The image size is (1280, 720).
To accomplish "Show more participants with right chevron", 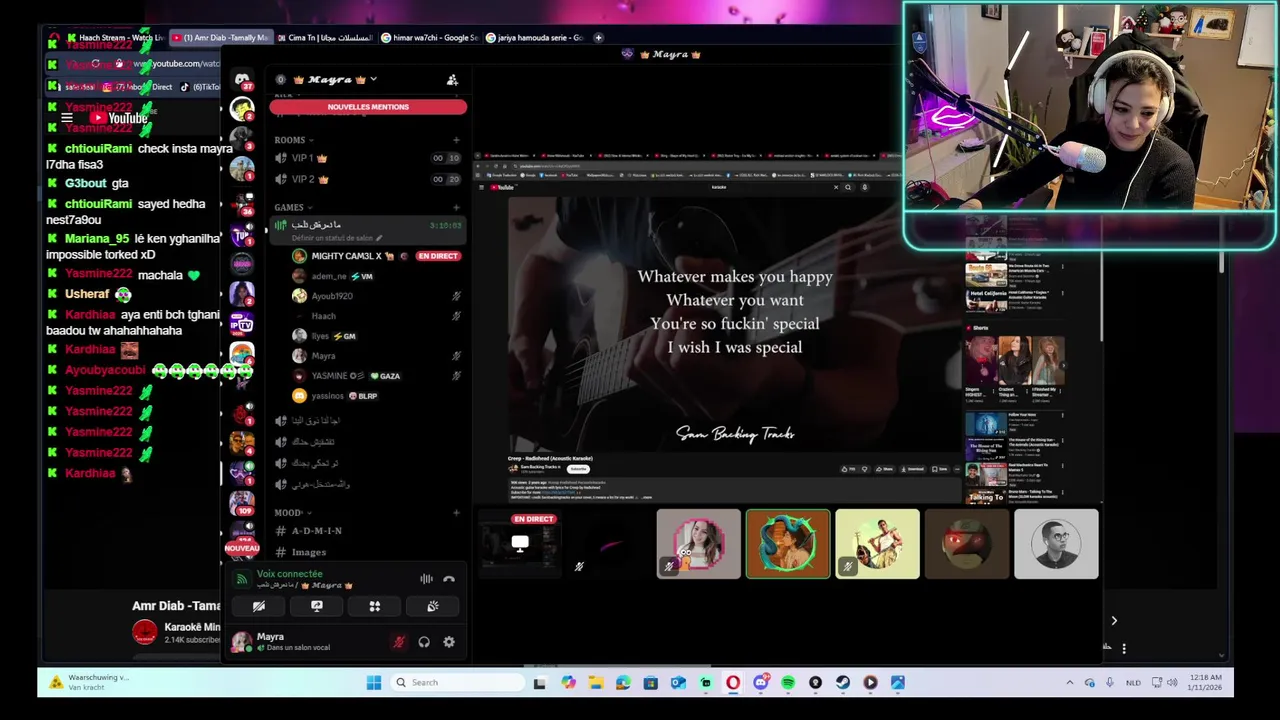I will point(1114,621).
